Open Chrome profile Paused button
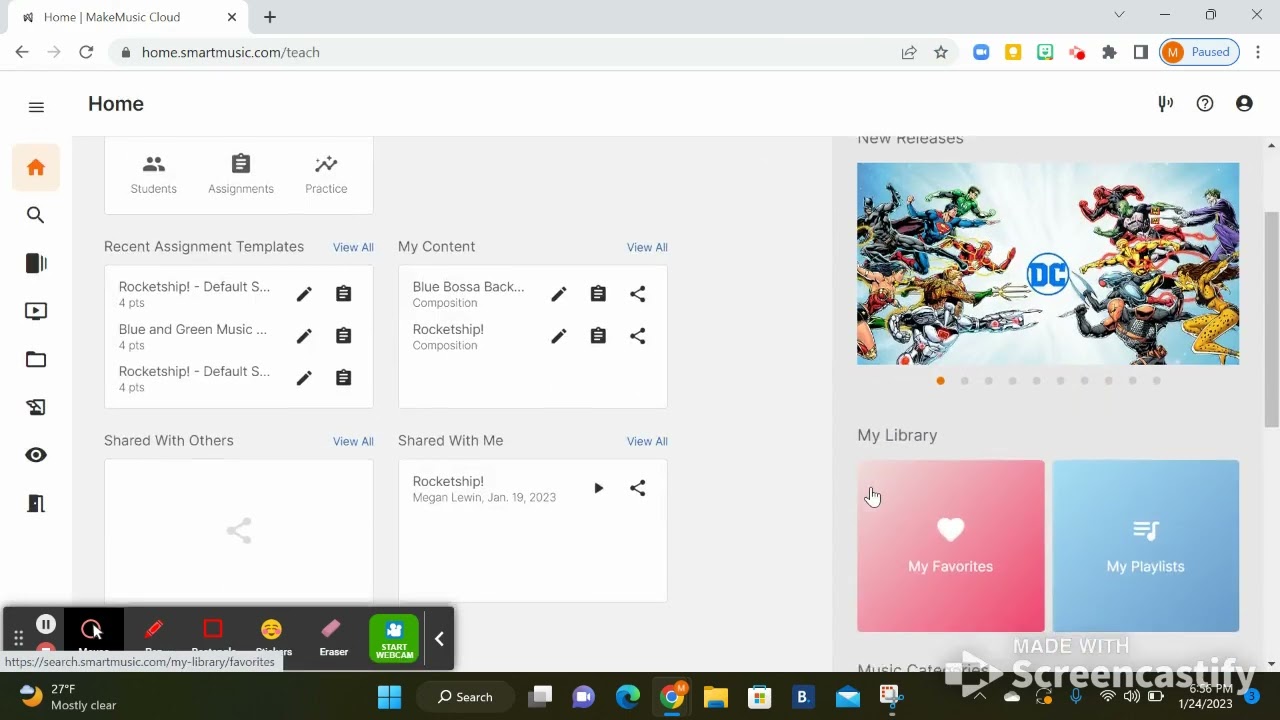This screenshot has width=1280, height=720. (1199, 52)
